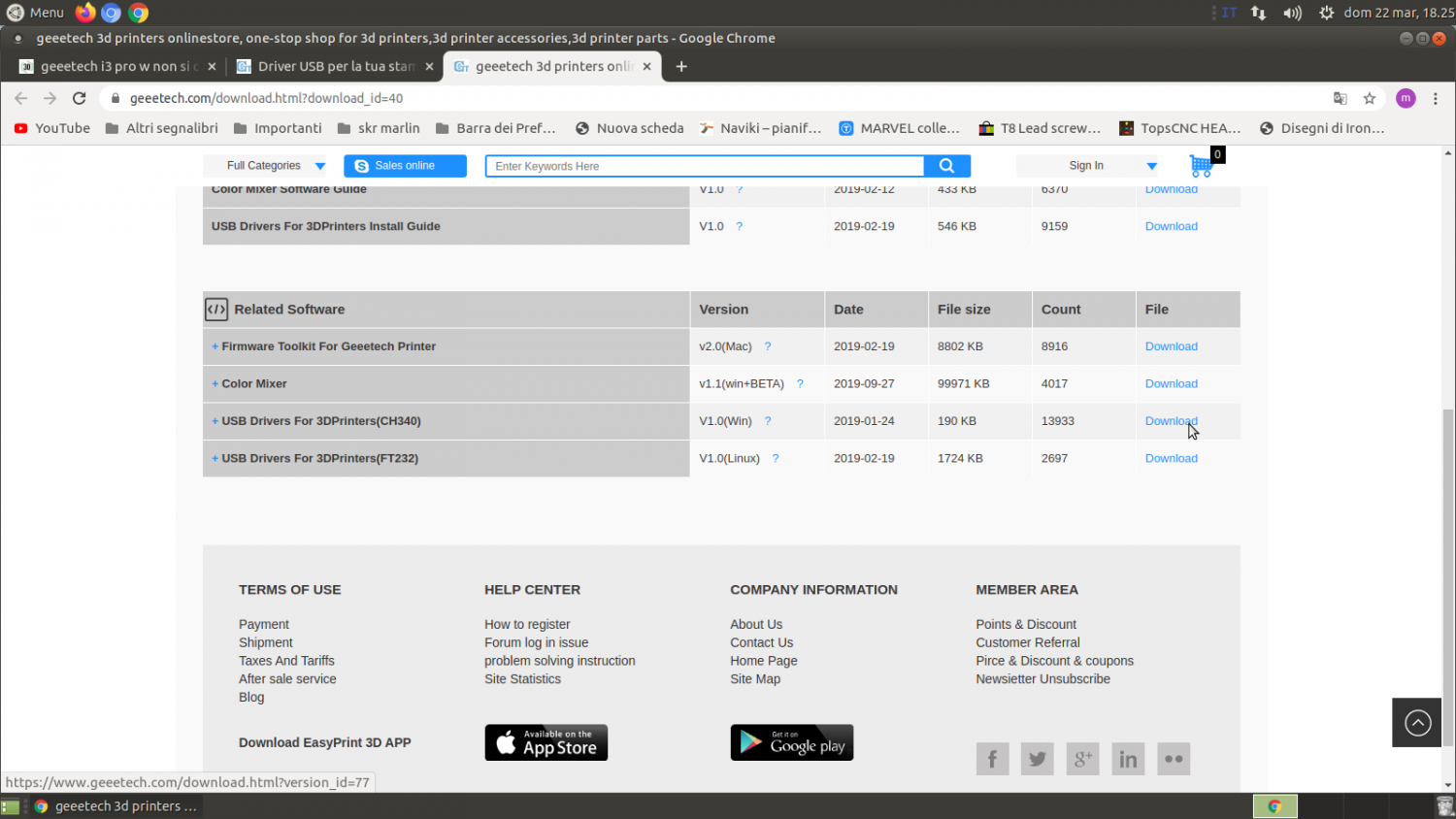Click the Sales online button
Image resolution: width=1456 pixels, height=819 pixels.
tap(405, 166)
